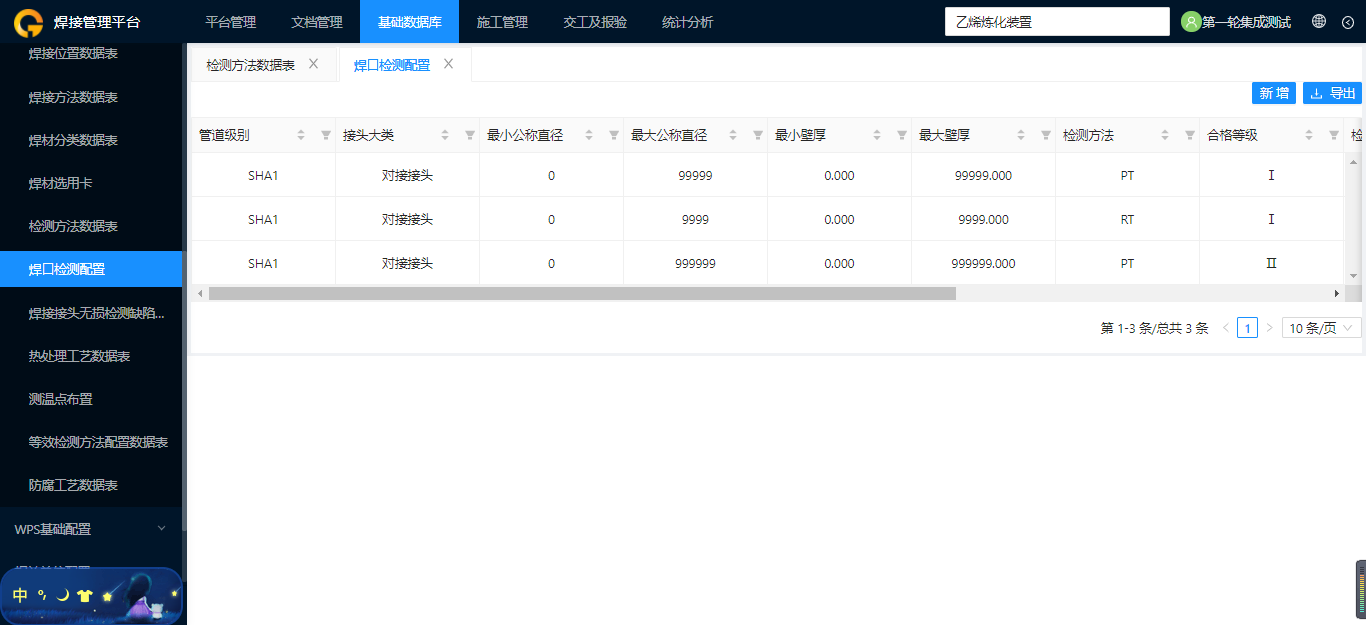The image size is (1366, 625).
Task: Select the 基础数据库 top menu
Action: (409, 22)
